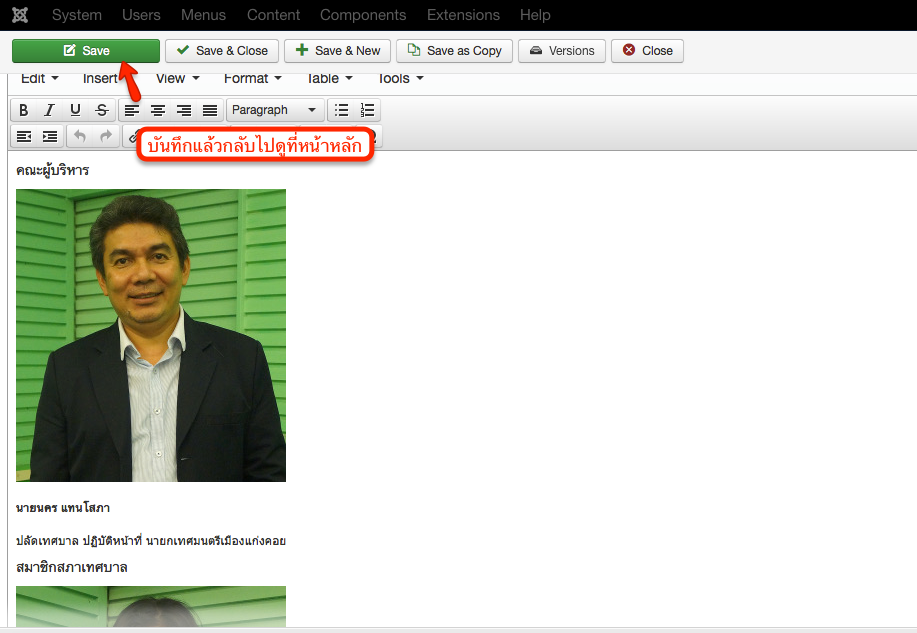Image resolution: width=917 pixels, height=633 pixels.
Task: Open the Help menu
Action: [x=535, y=15]
